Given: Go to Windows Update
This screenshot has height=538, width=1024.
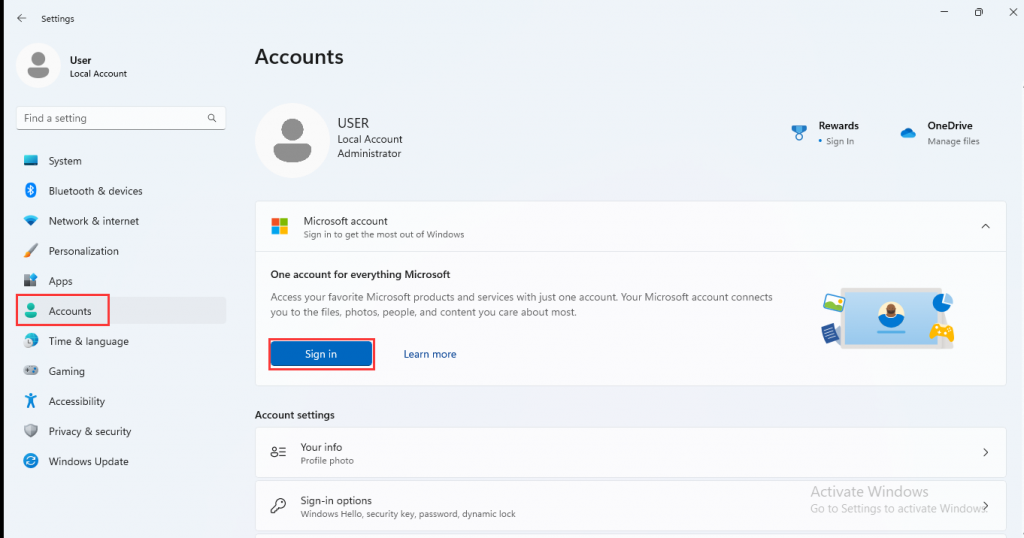Looking at the screenshot, I should click(x=121, y=461).
